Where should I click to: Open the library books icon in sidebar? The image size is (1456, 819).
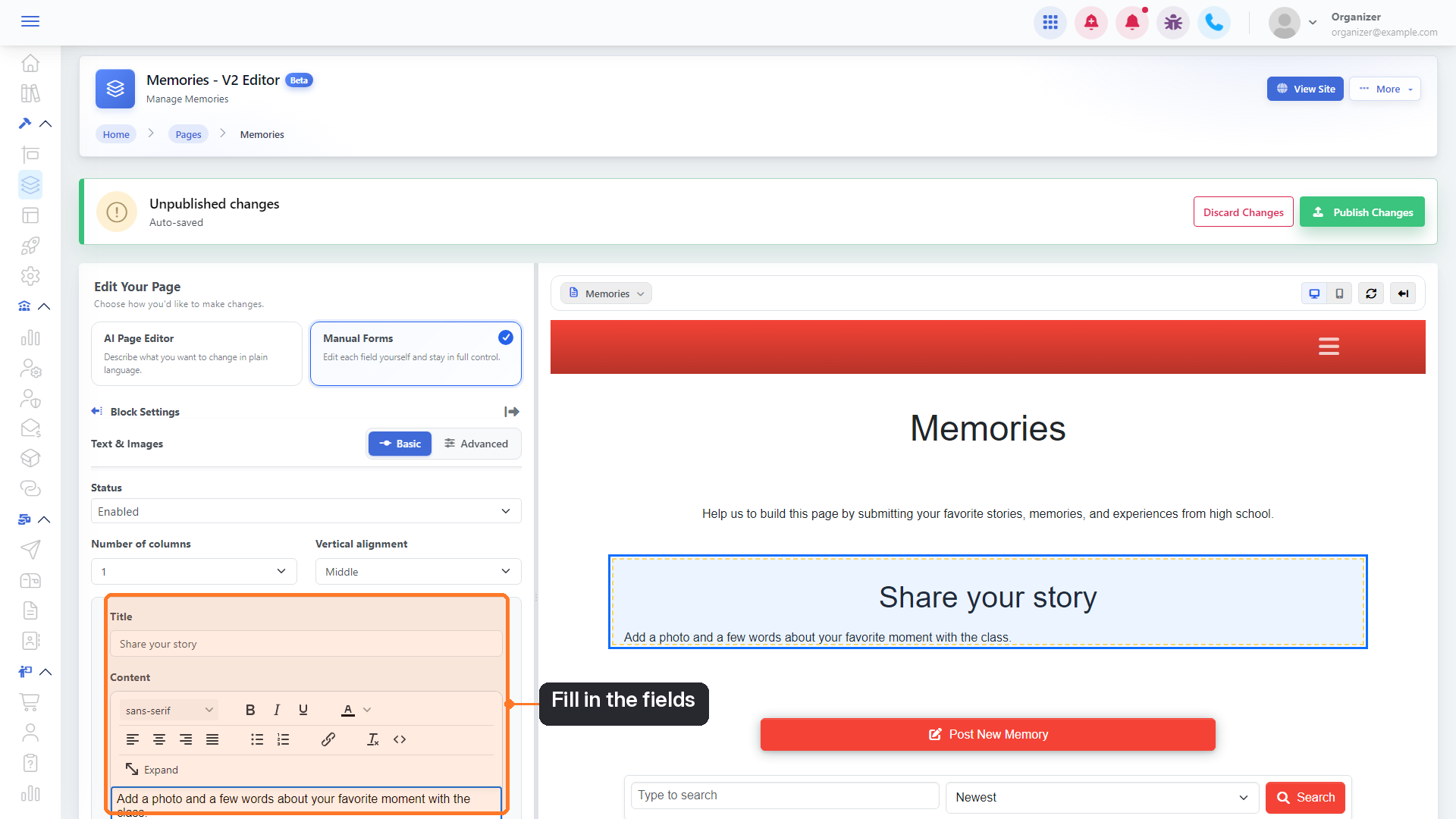click(30, 93)
